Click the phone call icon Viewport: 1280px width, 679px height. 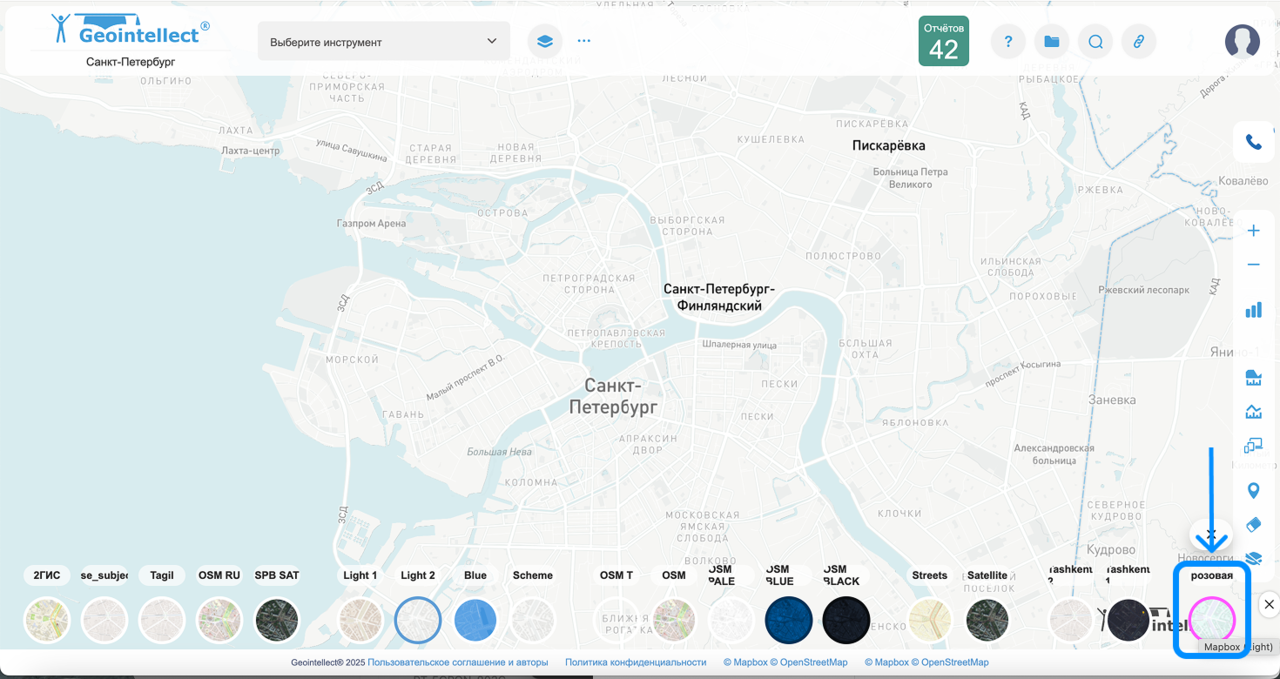[x=1253, y=142]
